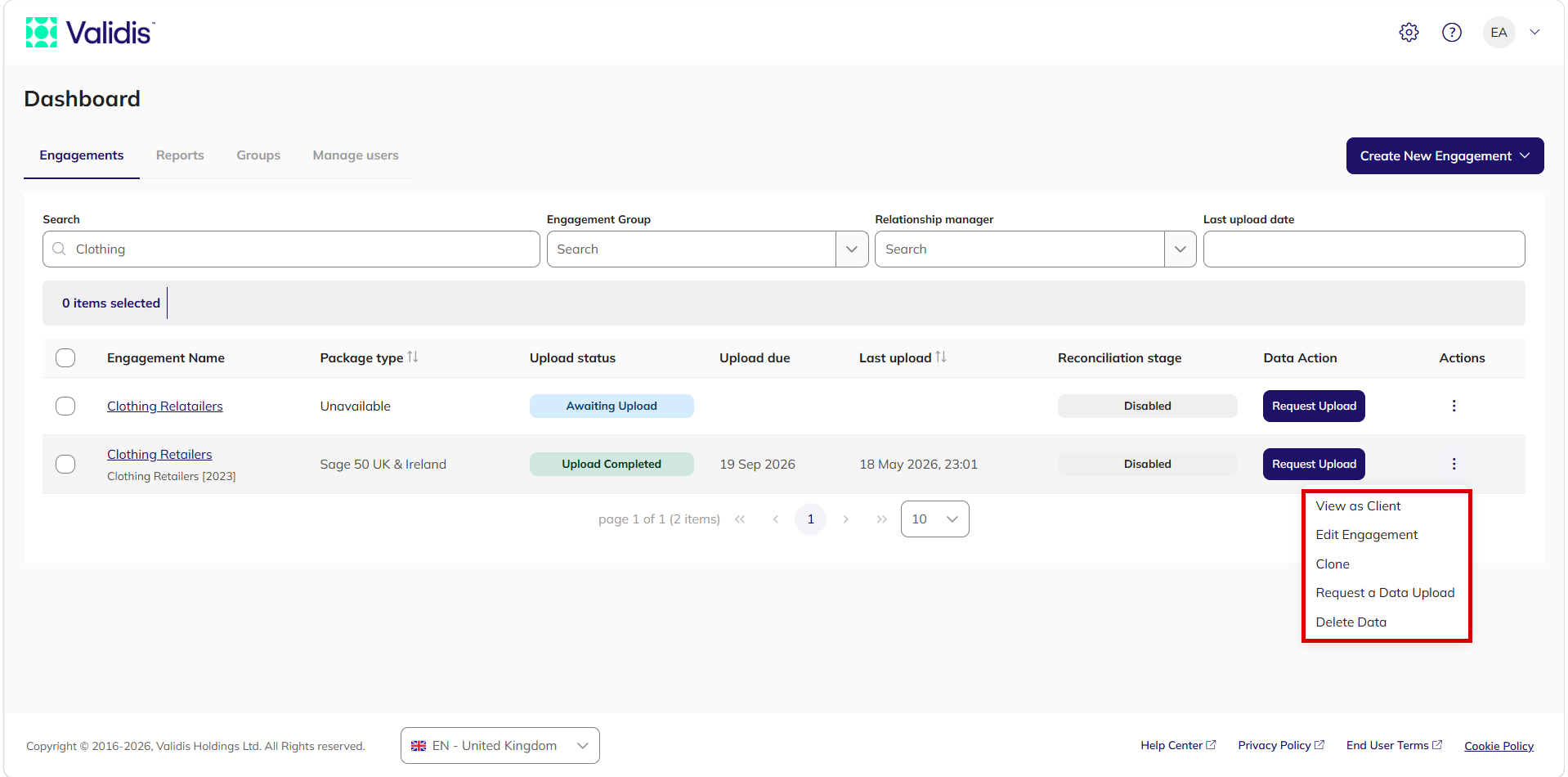1568x777 pixels.
Task: Open the EN - United Kingdom language dropdown
Action: [x=500, y=746]
